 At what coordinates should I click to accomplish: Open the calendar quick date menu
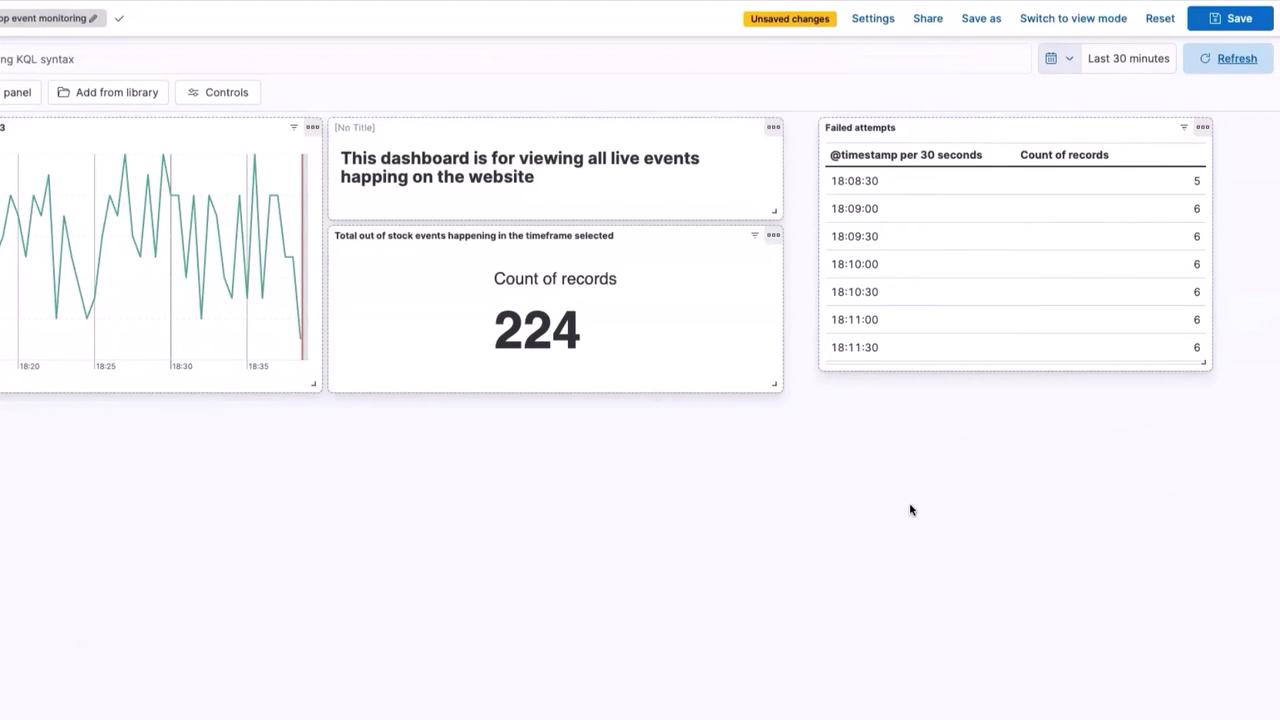pos(1059,58)
